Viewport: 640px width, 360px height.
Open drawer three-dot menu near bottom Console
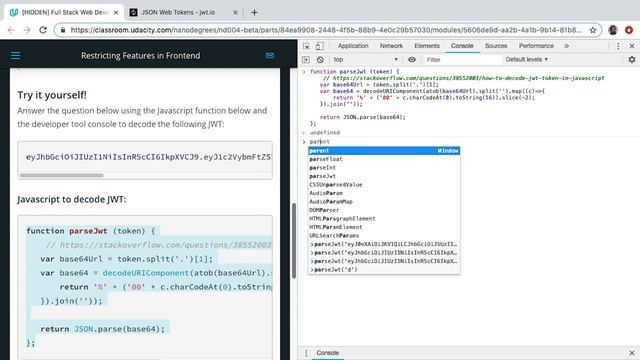pos(306,353)
